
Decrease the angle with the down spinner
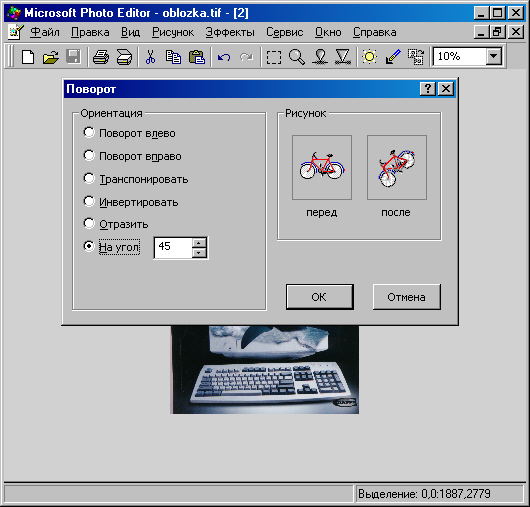[x=199, y=253]
